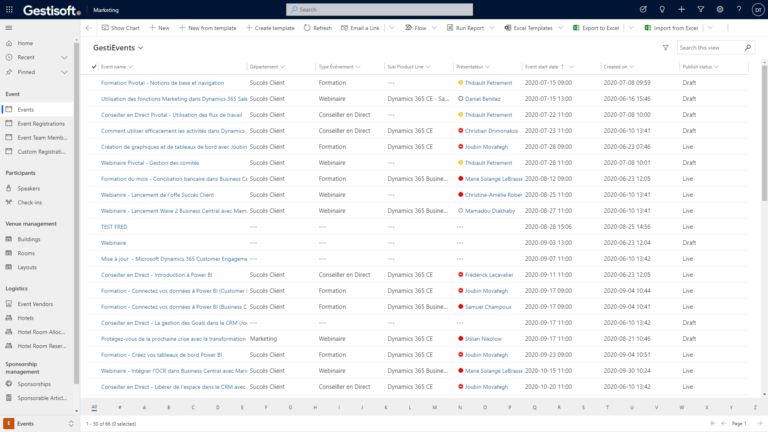Switch area using Events selector at bottom
The image size is (768, 432).
(x=39, y=424)
